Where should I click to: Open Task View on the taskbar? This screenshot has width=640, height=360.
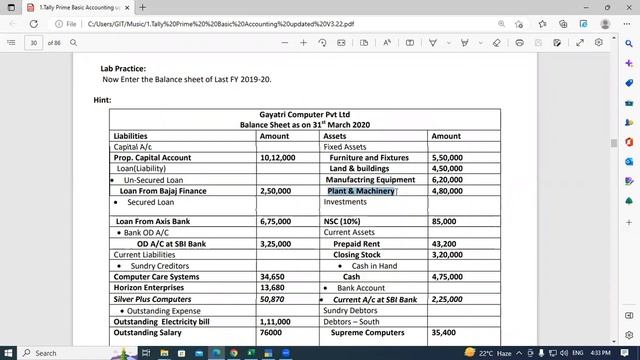[146, 353]
